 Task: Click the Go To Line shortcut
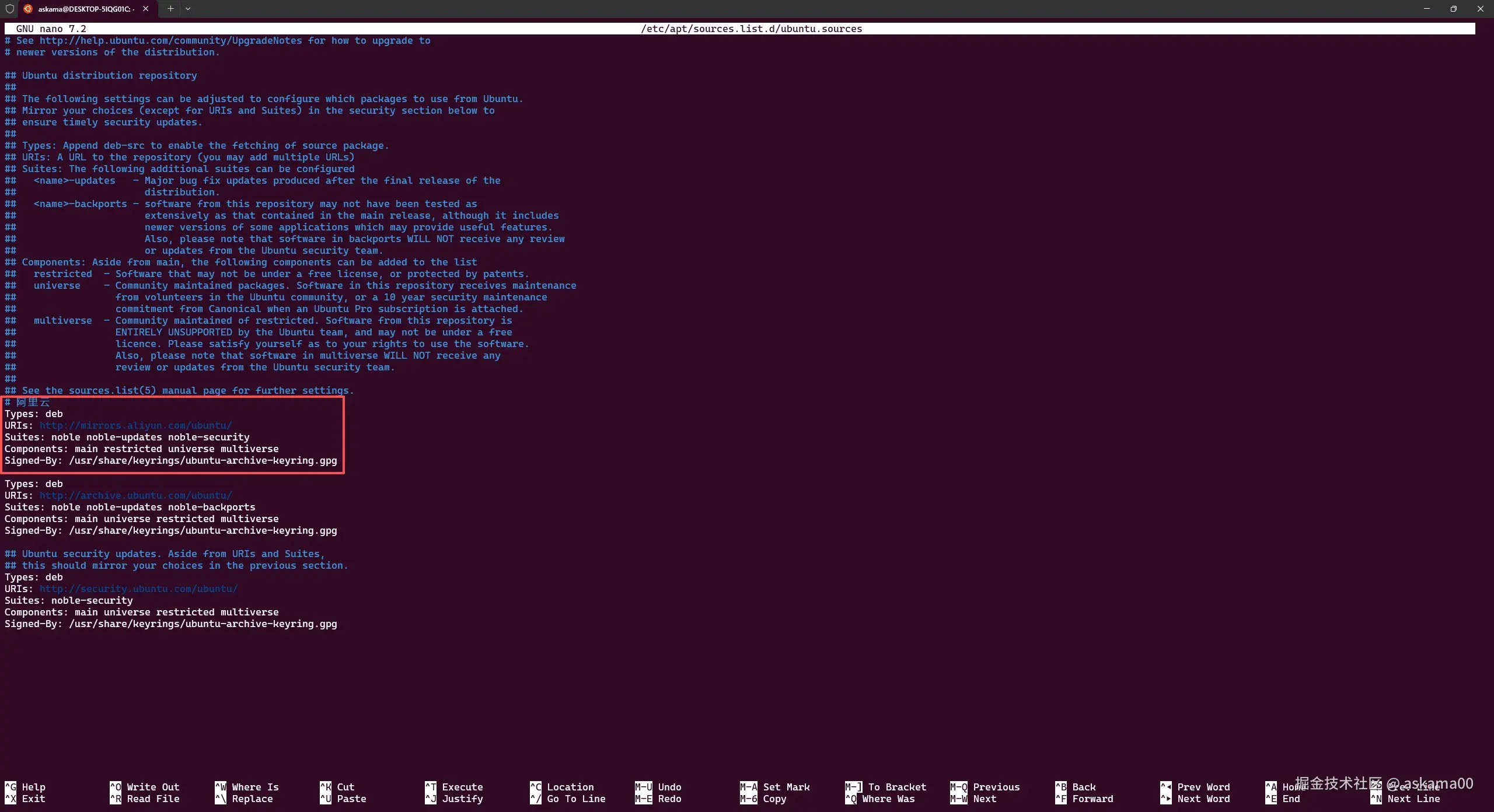pos(568,799)
